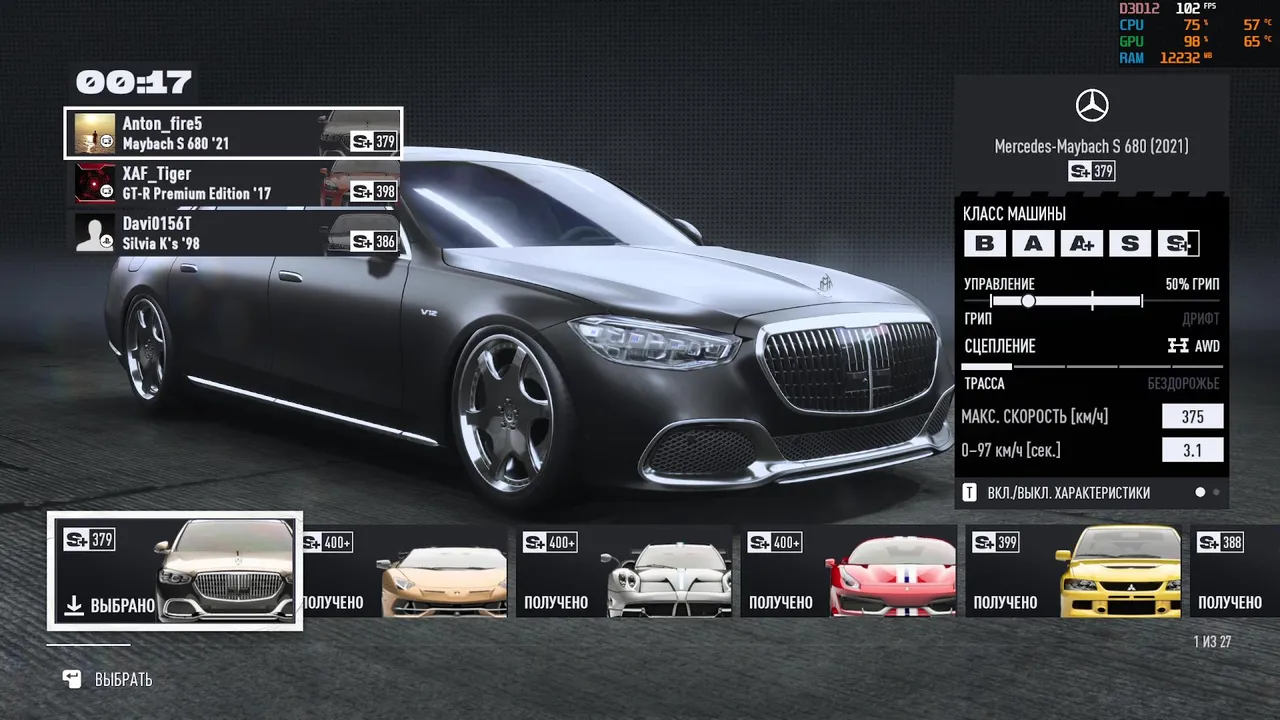Screen dimensions: 1280x720
Task: Click the БЕЗДОРОЖЬЕ label
Action: (x=1184, y=383)
